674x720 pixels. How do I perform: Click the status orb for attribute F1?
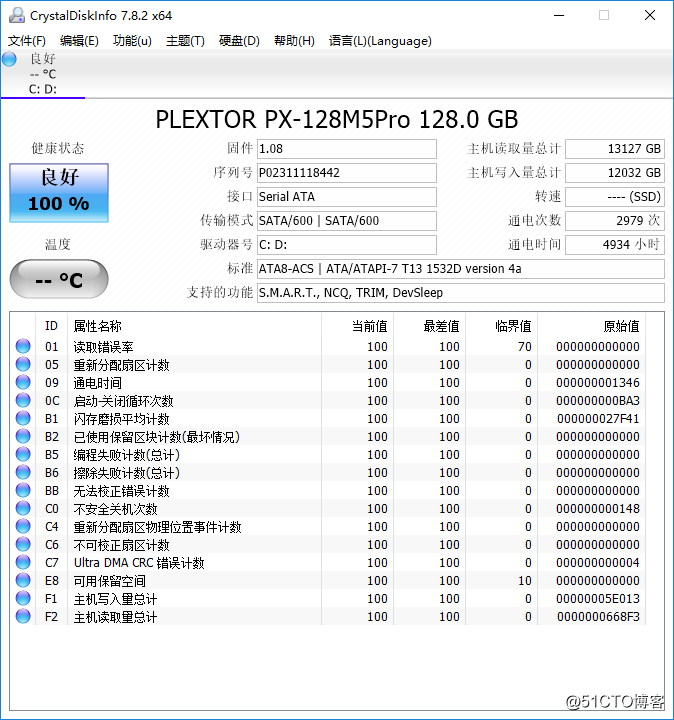23,598
